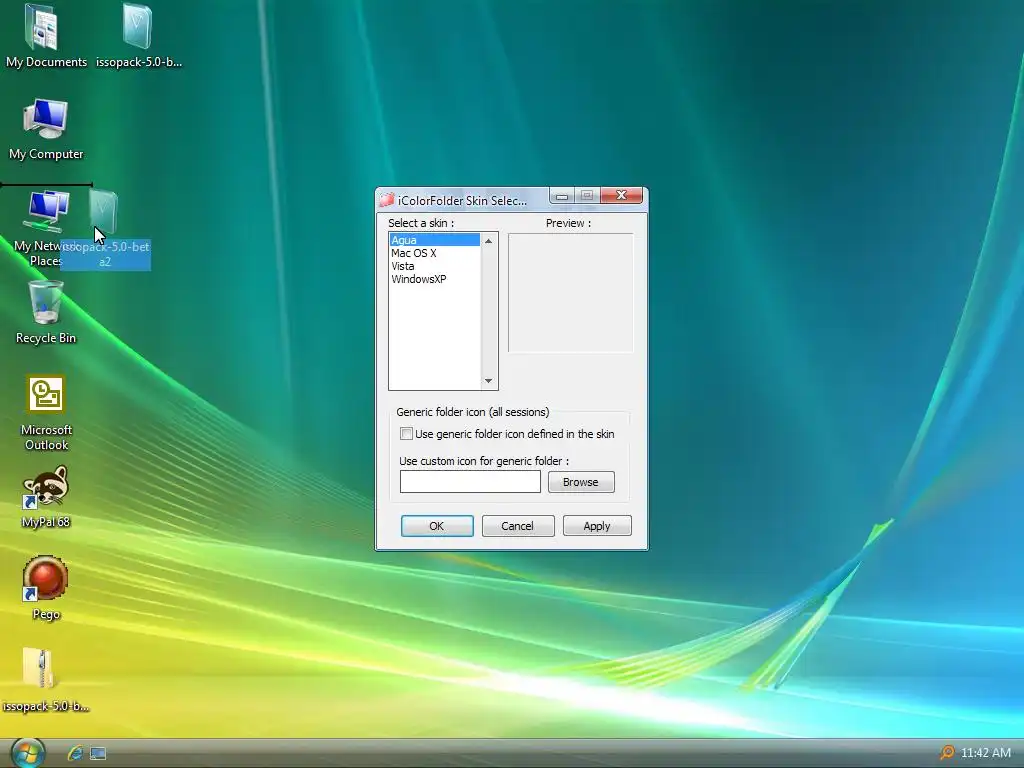Open the Windows Start orb
The image size is (1024, 768).
(27, 753)
